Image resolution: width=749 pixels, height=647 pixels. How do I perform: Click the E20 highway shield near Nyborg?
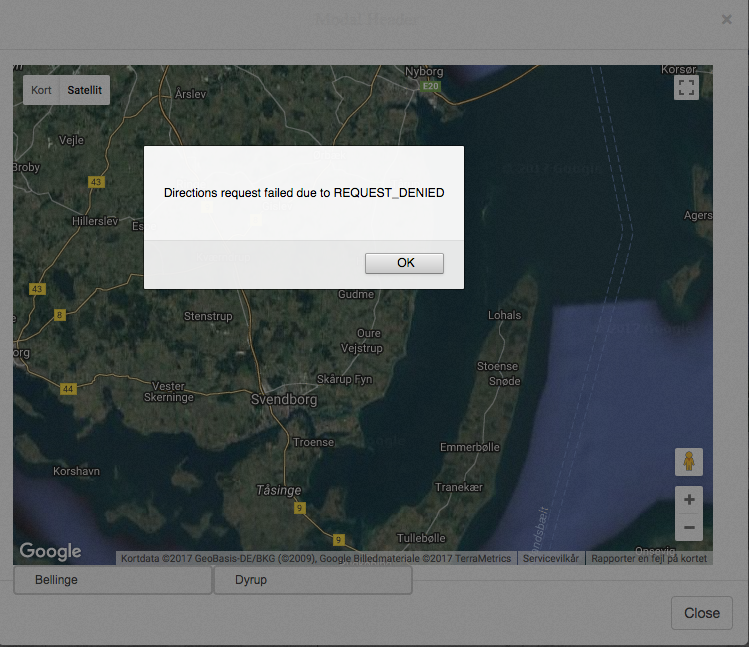point(430,87)
